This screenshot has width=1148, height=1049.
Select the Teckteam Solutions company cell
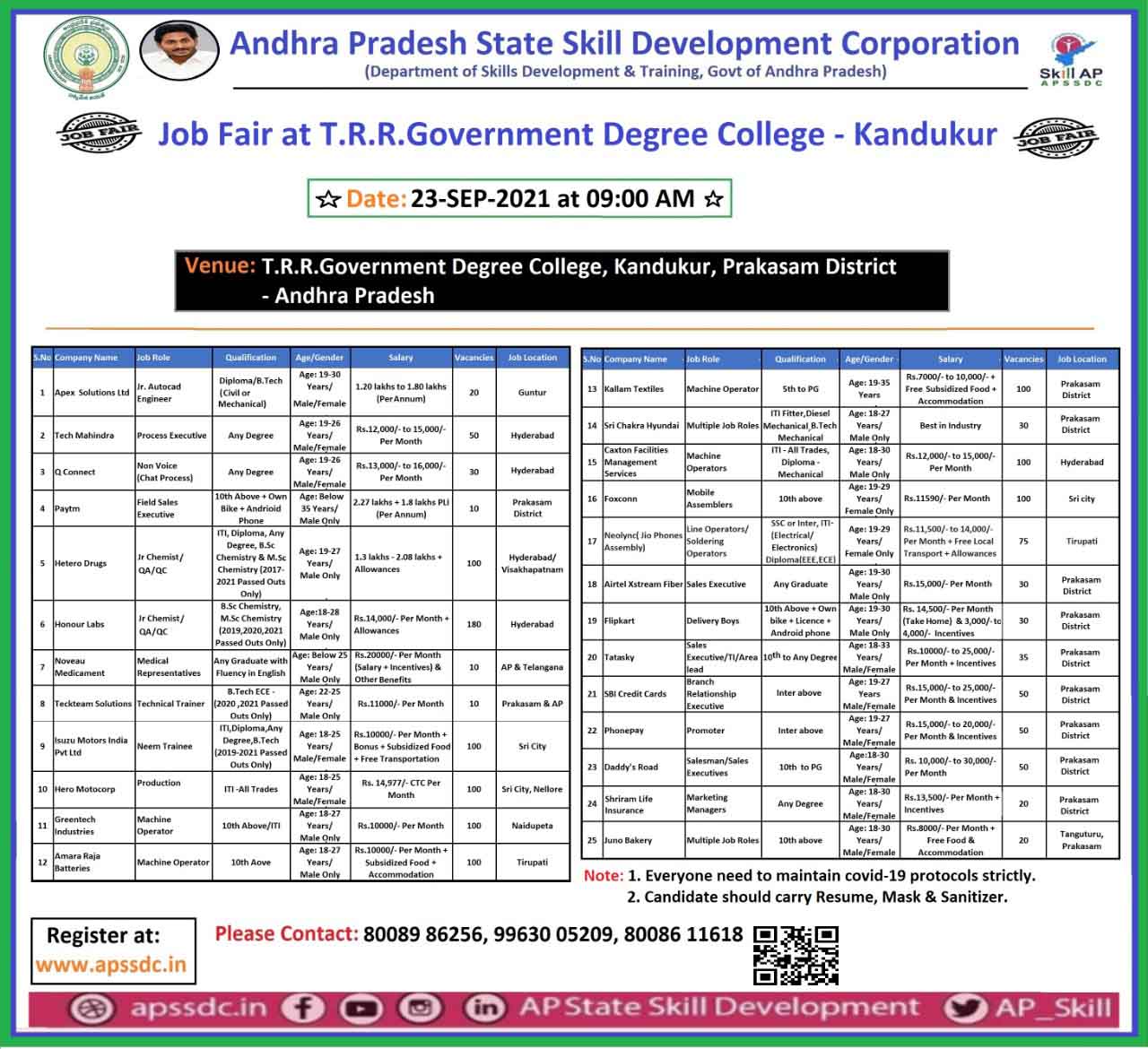click(x=93, y=704)
